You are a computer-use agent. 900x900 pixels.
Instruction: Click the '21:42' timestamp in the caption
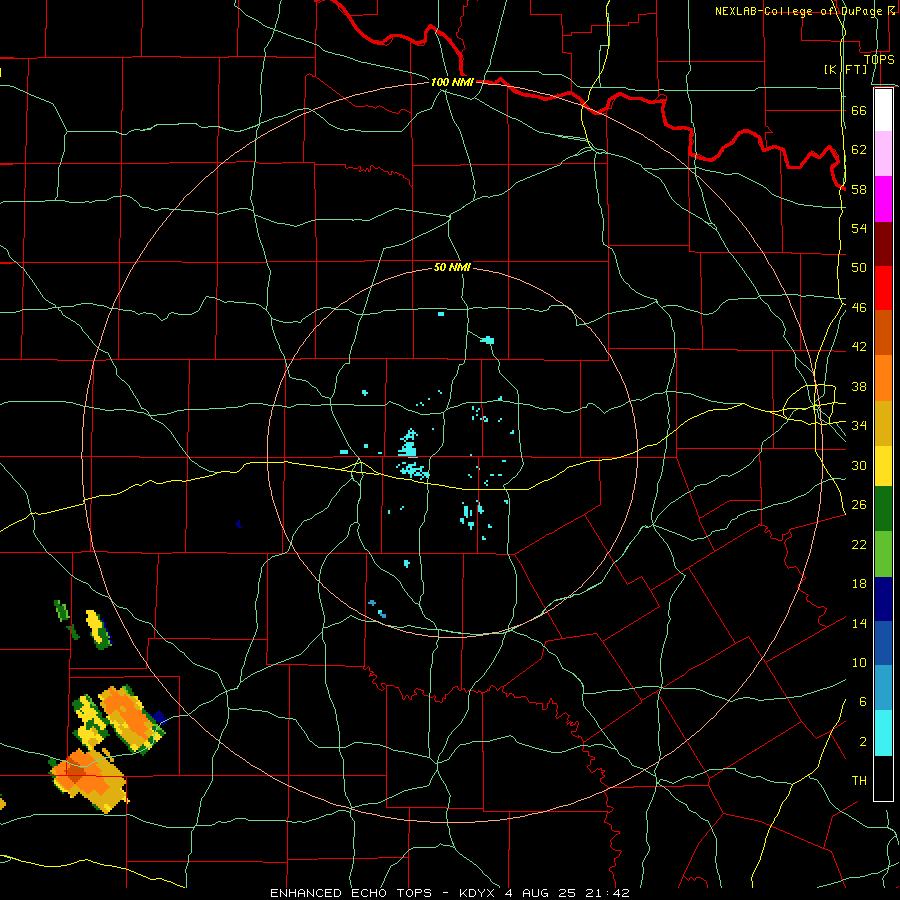click(608, 893)
